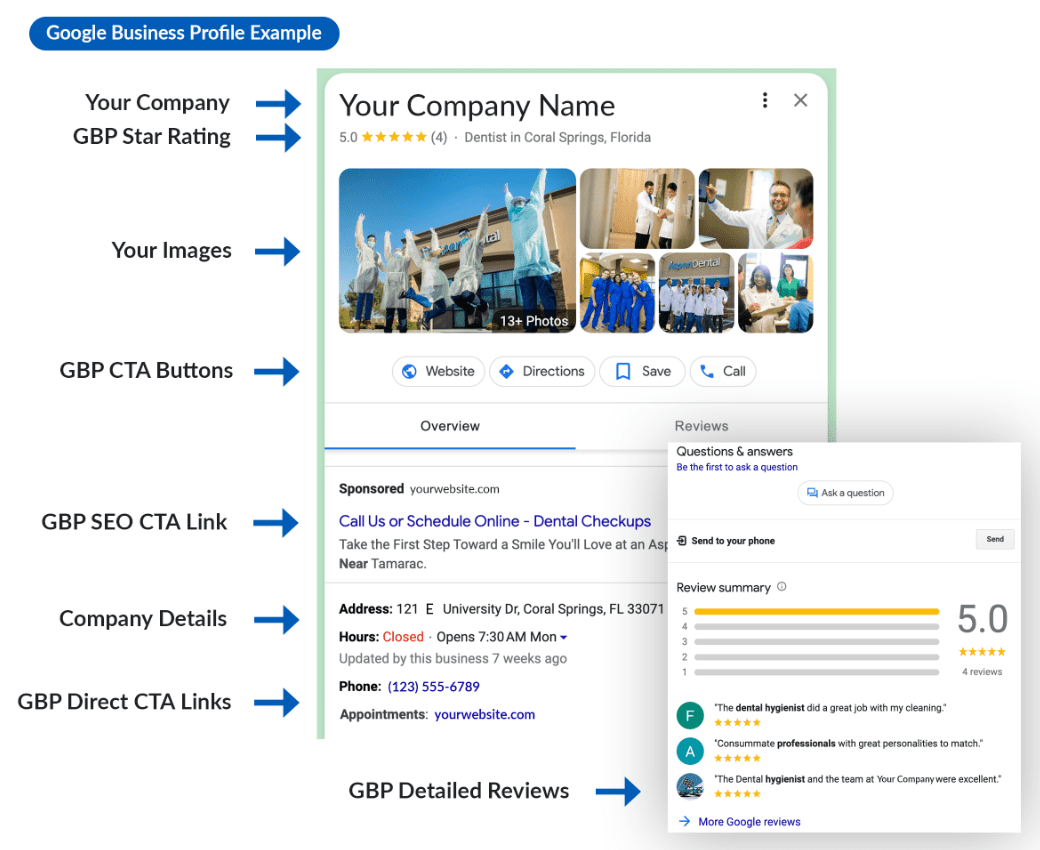Click the 4 reviews count text
Viewport: 1040px width, 850px height.
pyautogui.click(x=982, y=672)
